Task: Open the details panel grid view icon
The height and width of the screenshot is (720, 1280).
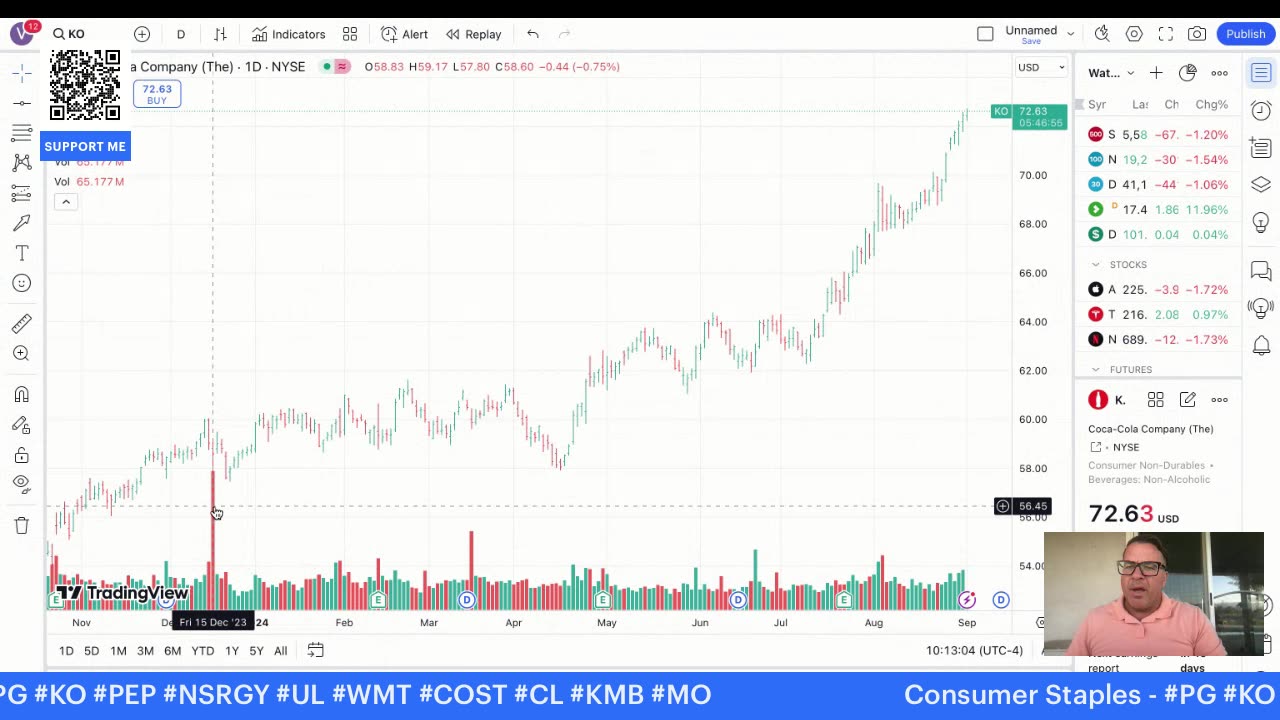Action: pos(1156,400)
